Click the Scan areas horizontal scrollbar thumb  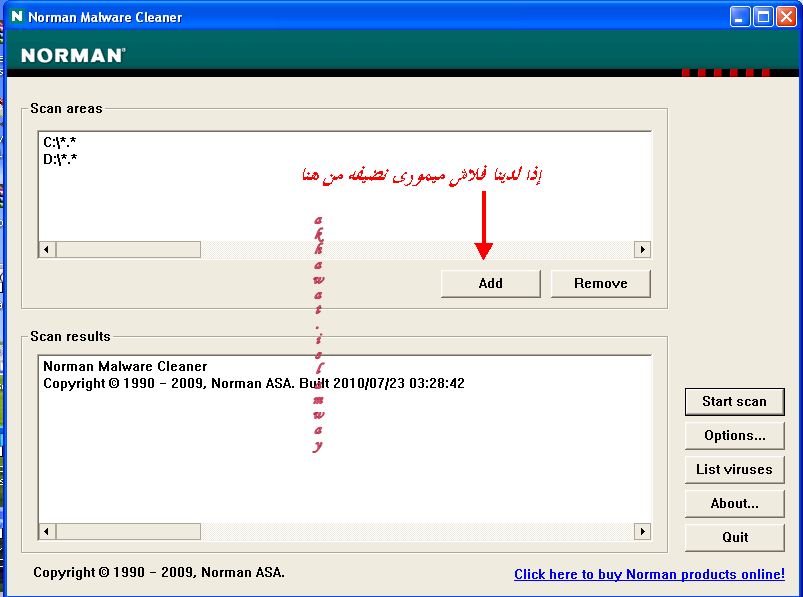click(128, 250)
